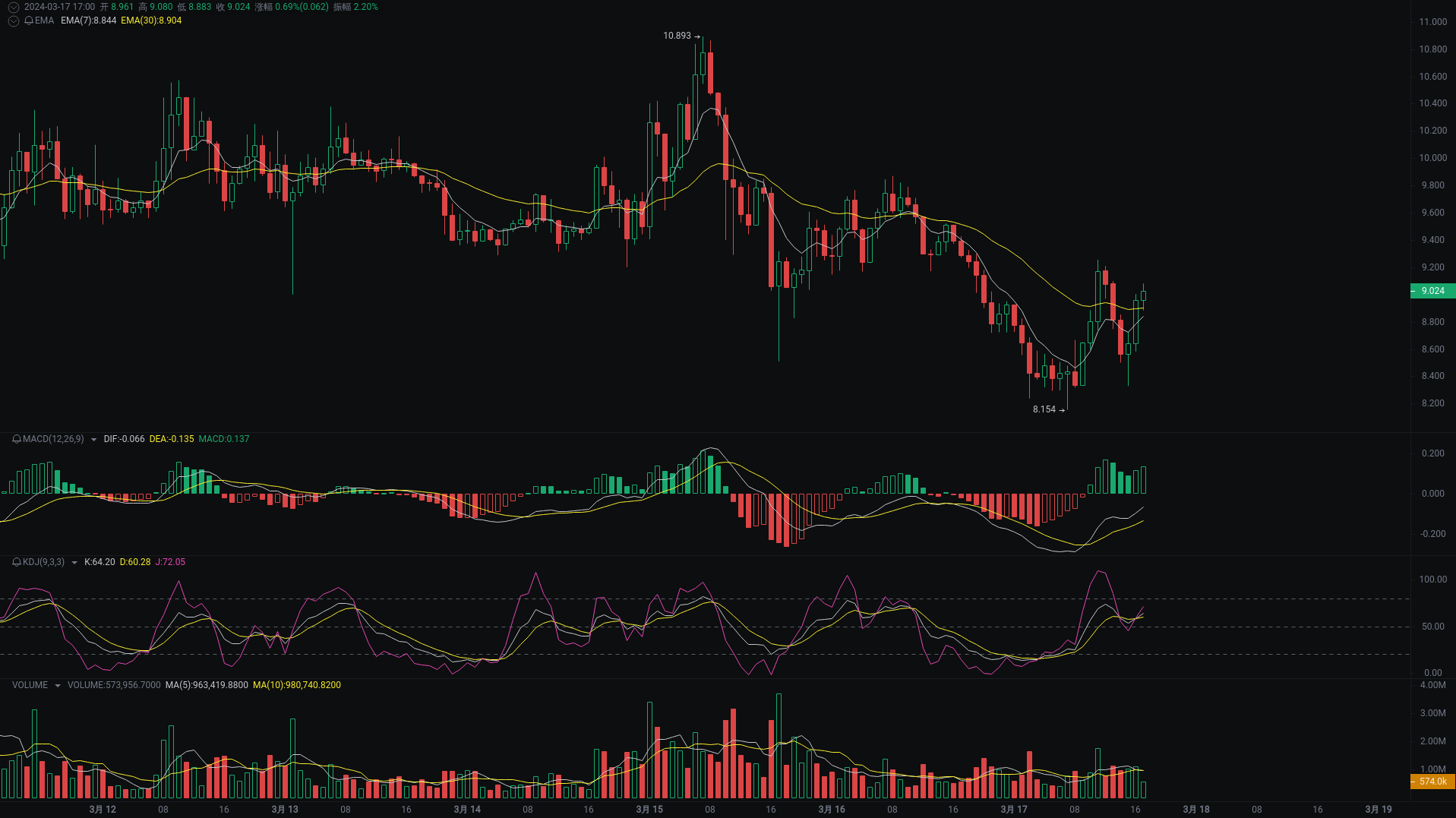Hide the VOLUME:573,956.7000 display label
This screenshot has height=818, width=1456.
pos(114,684)
